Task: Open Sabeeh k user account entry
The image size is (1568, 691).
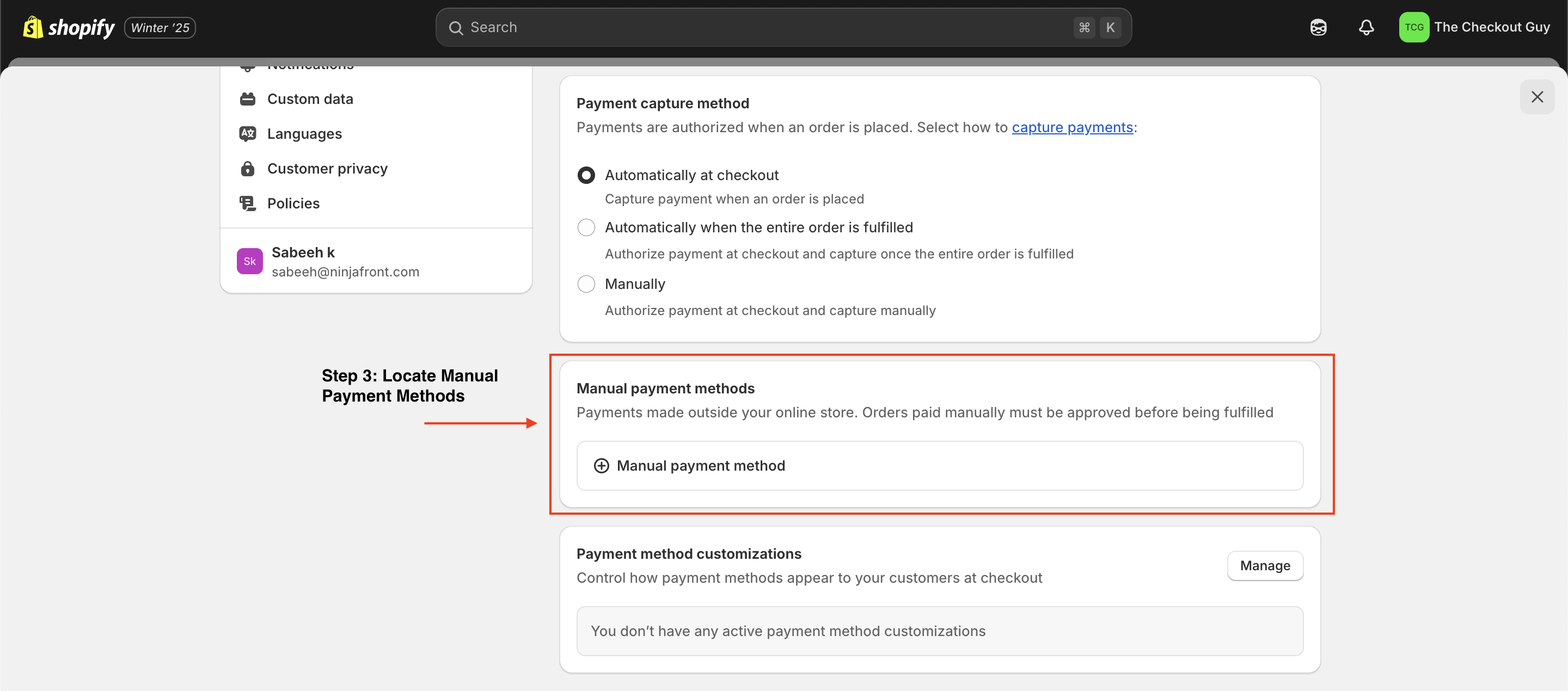Action: click(345, 262)
